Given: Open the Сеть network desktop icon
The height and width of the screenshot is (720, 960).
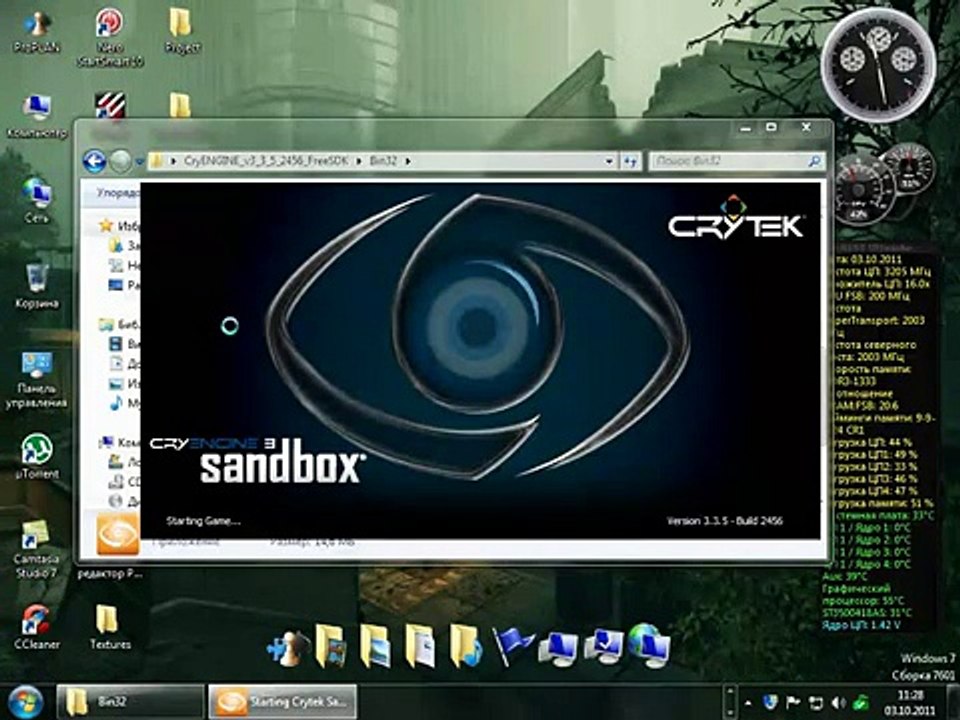Looking at the screenshot, I should [37, 201].
